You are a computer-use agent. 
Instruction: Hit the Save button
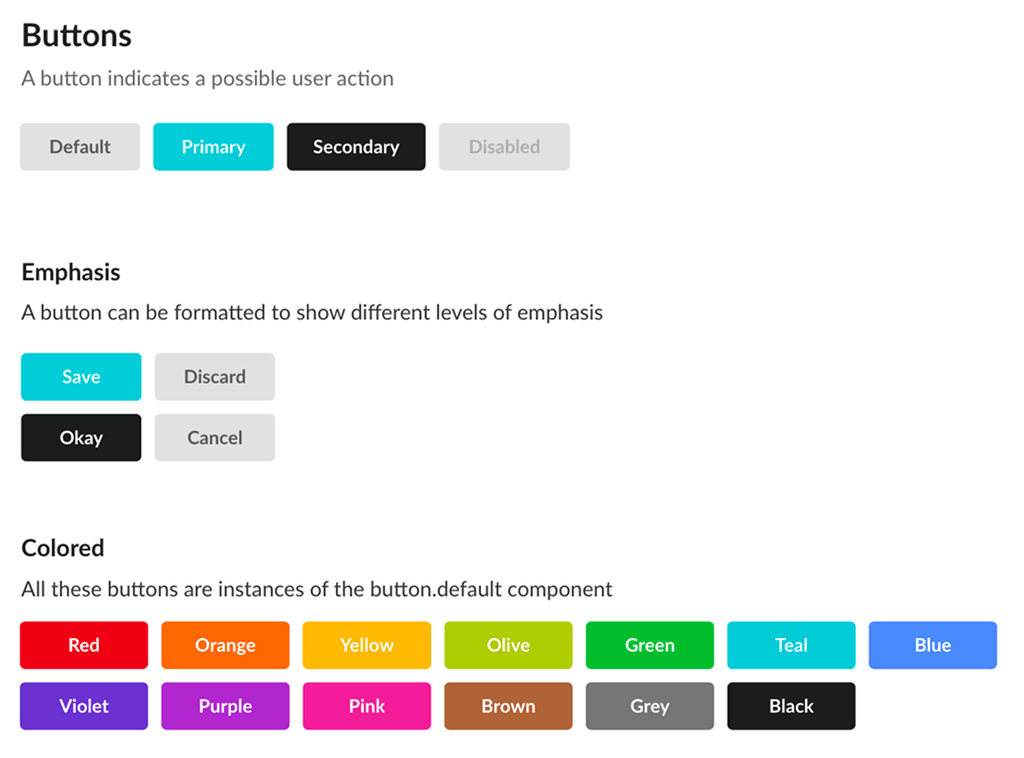81,377
